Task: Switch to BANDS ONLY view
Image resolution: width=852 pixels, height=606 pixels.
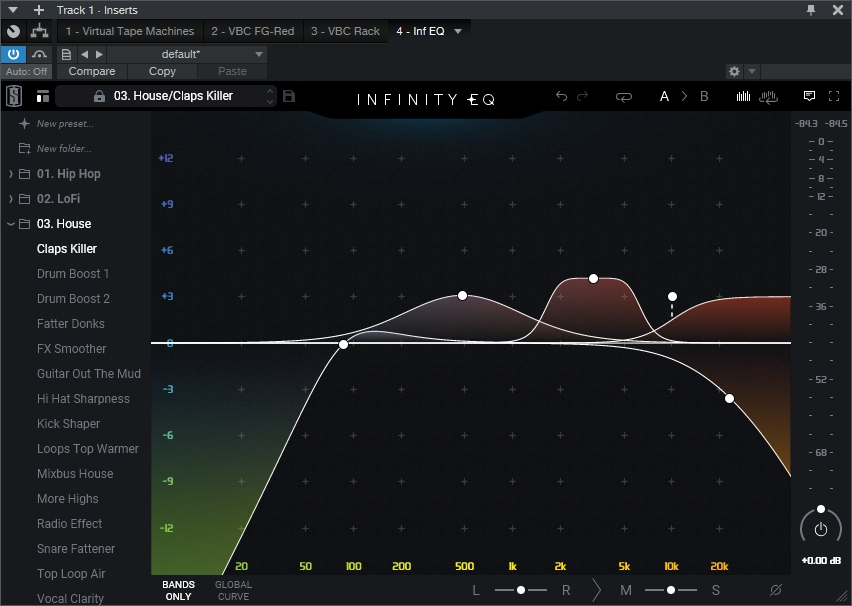Action: tap(178, 590)
